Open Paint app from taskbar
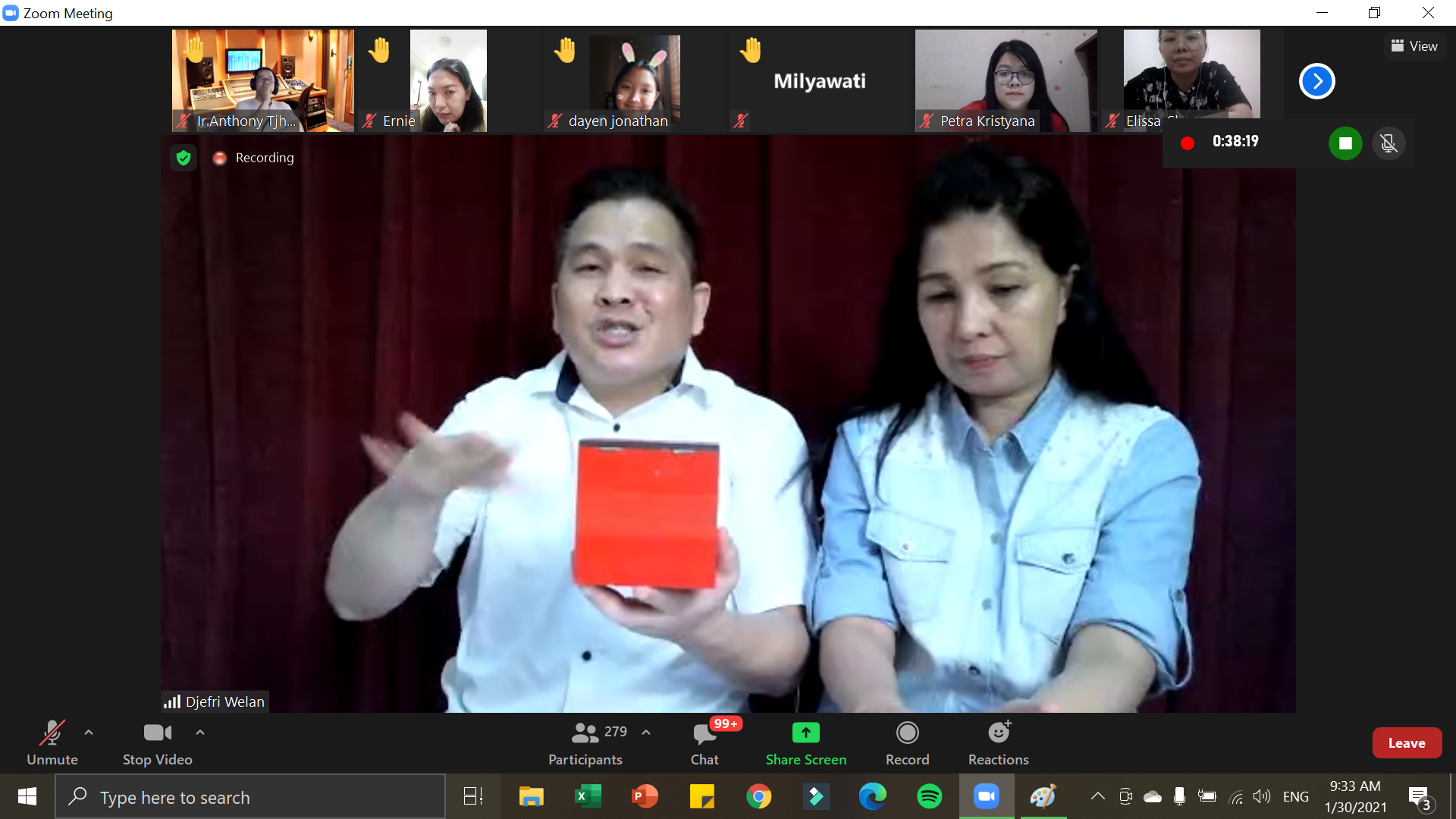 pyautogui.click(x=1043, y=797)
